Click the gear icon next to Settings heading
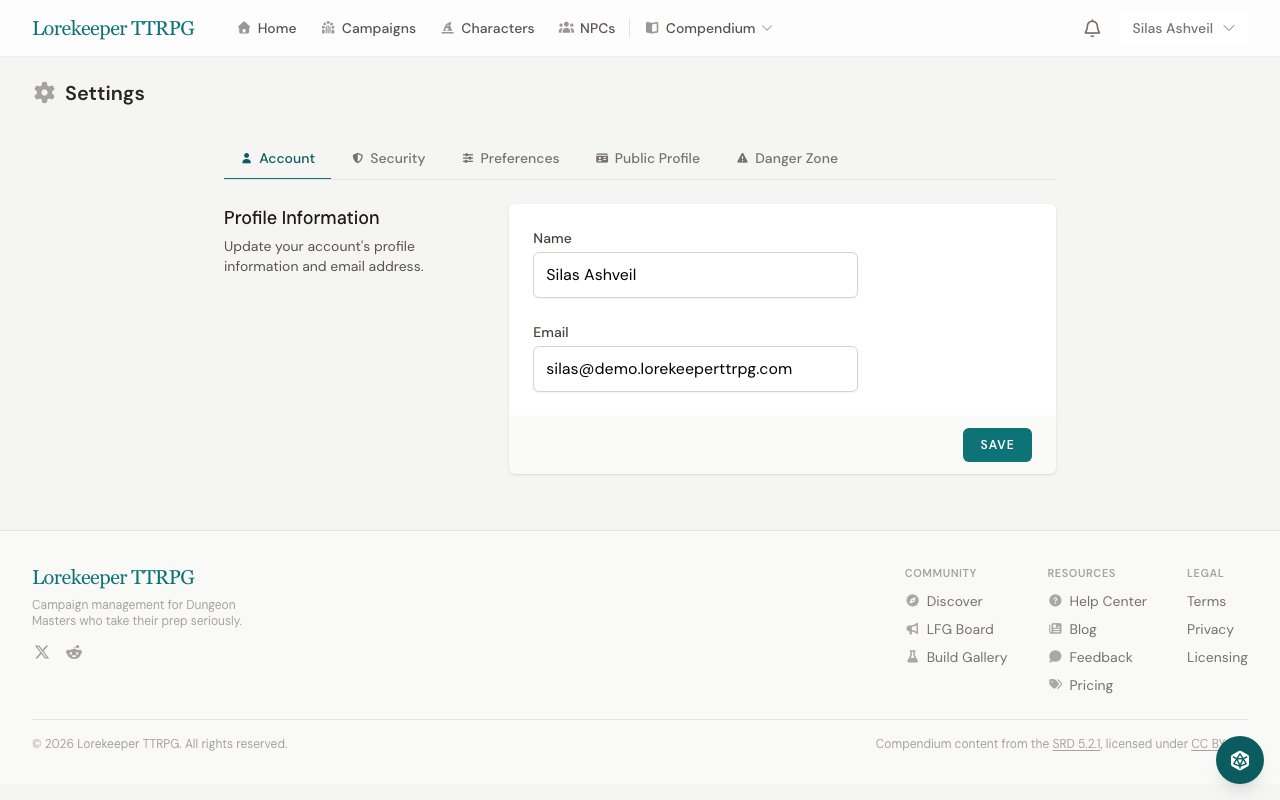Screen dimensions: 1280x800 pos(44,92)
